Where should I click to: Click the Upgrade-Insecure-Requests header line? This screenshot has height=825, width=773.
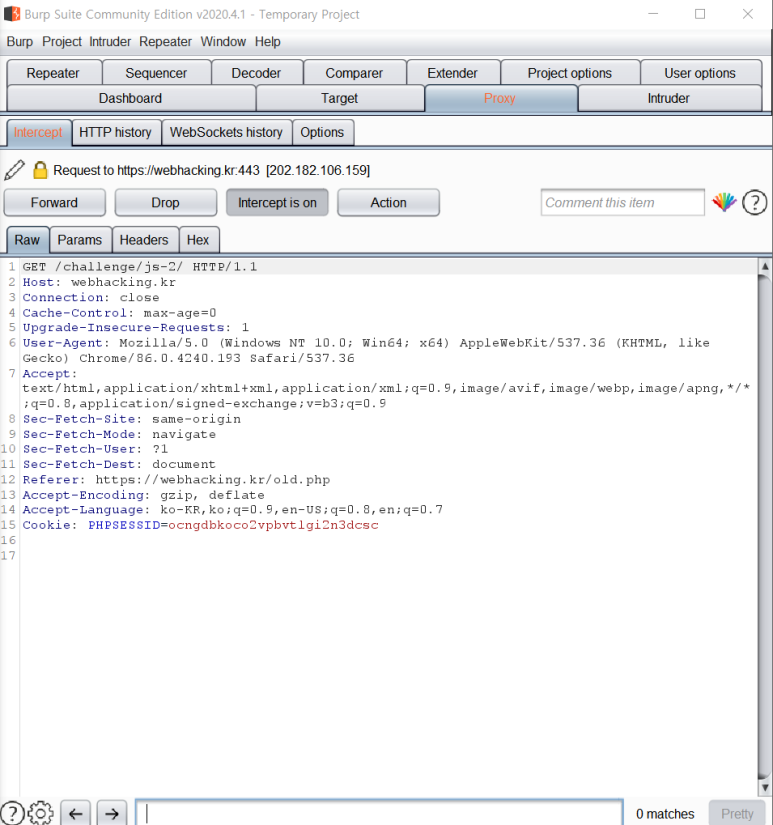(136, 327)
